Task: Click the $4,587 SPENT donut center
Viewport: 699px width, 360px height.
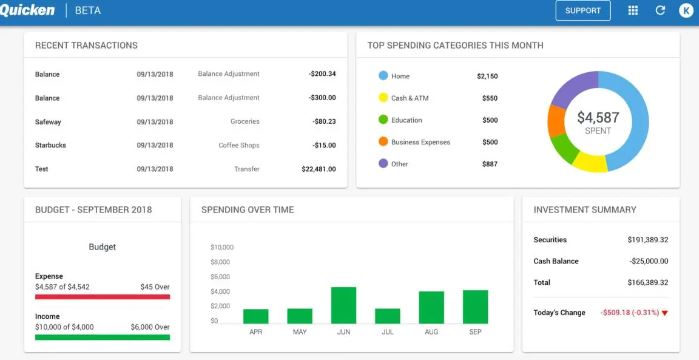Action: pyautogui.click(x=598, y=122)
